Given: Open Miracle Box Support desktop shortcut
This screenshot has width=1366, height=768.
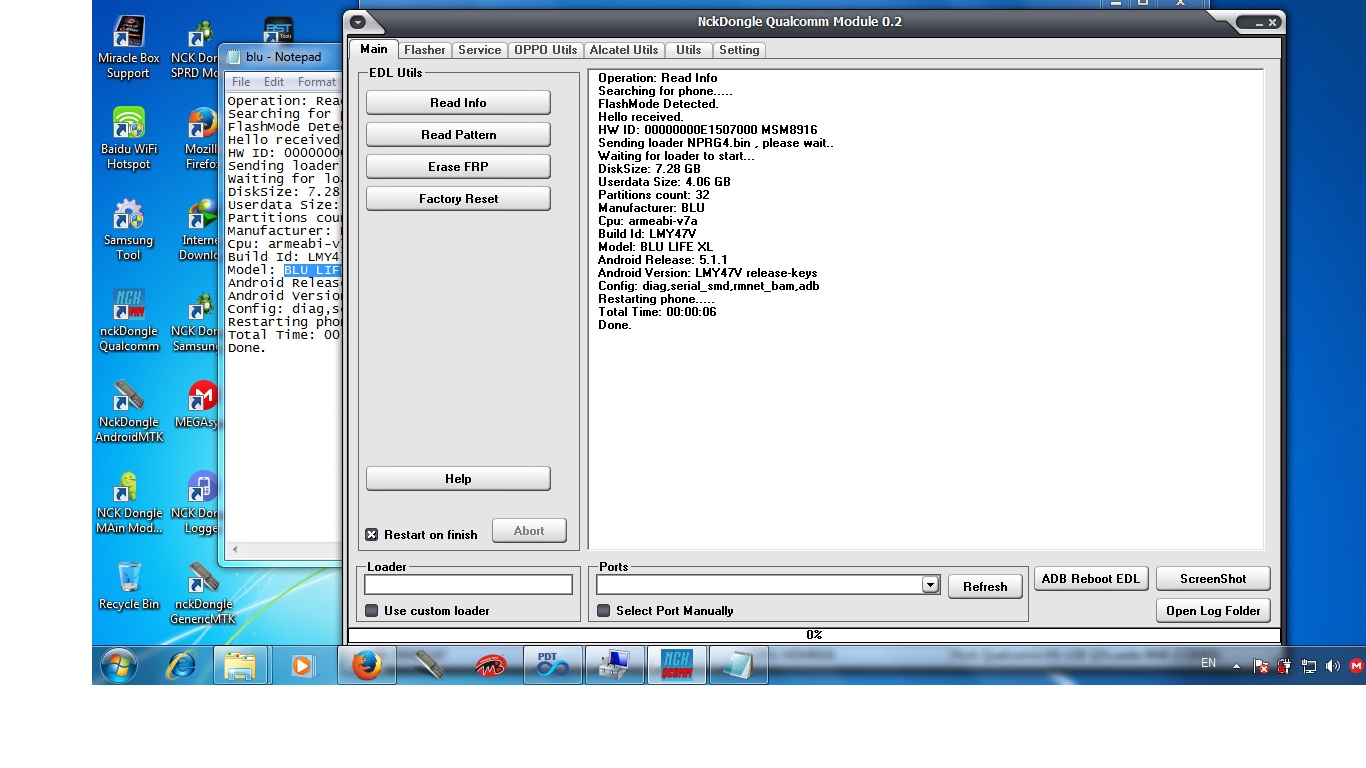Looking at the screenshot, I should click(x=128, y=48).
